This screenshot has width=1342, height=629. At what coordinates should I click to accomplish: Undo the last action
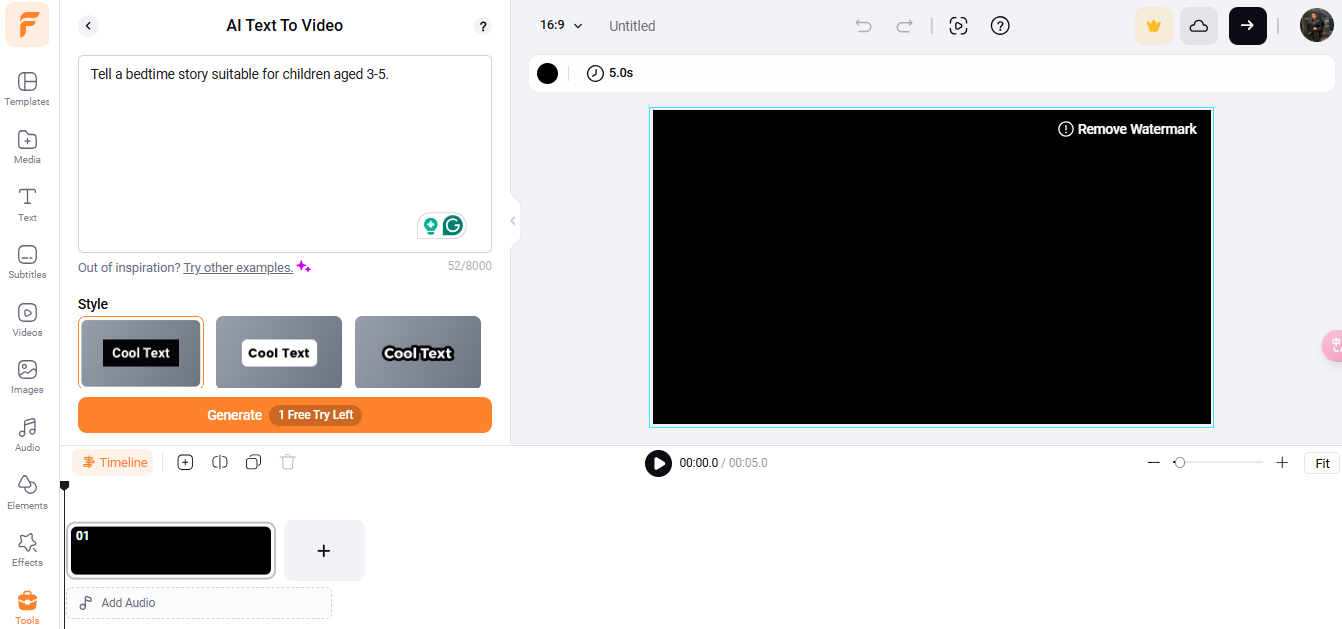point(863,25)
